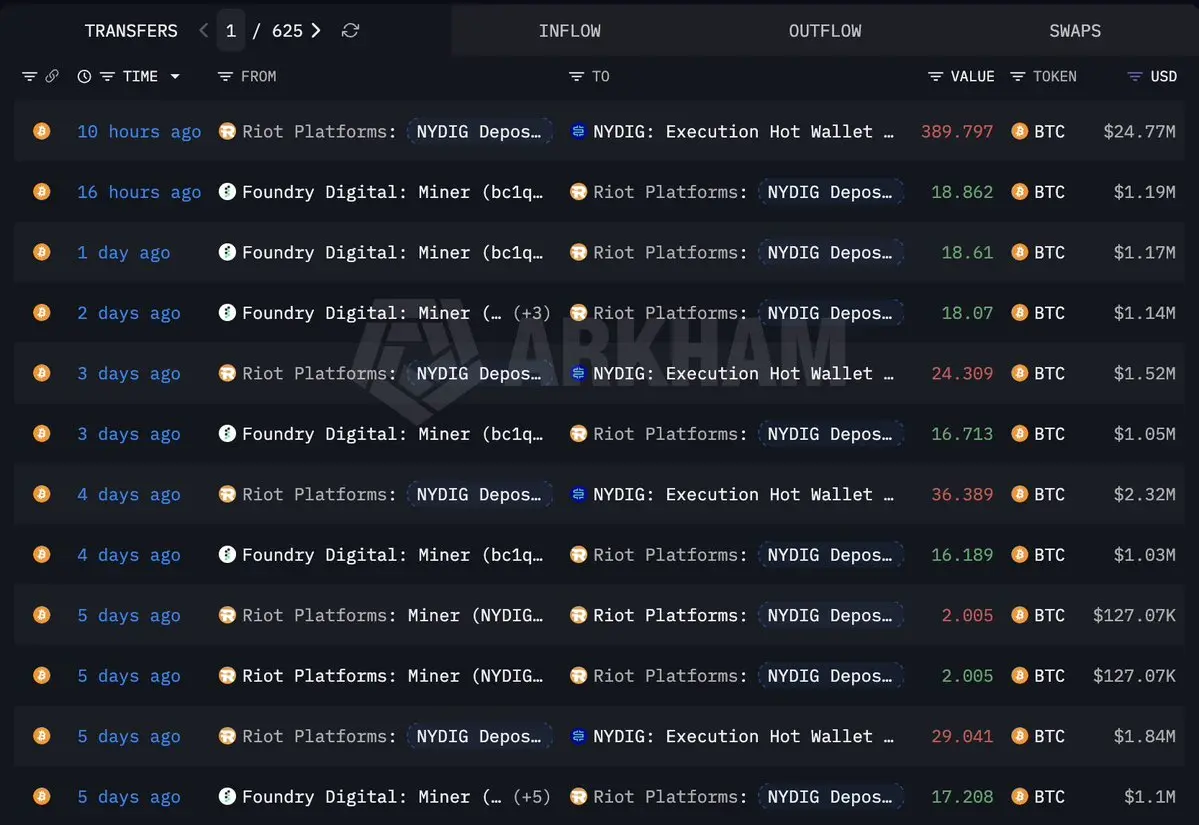Screen dimensions: 1199x825
Task: Click Foundry Digital icon in 1 day ago row
Action: 227,252
